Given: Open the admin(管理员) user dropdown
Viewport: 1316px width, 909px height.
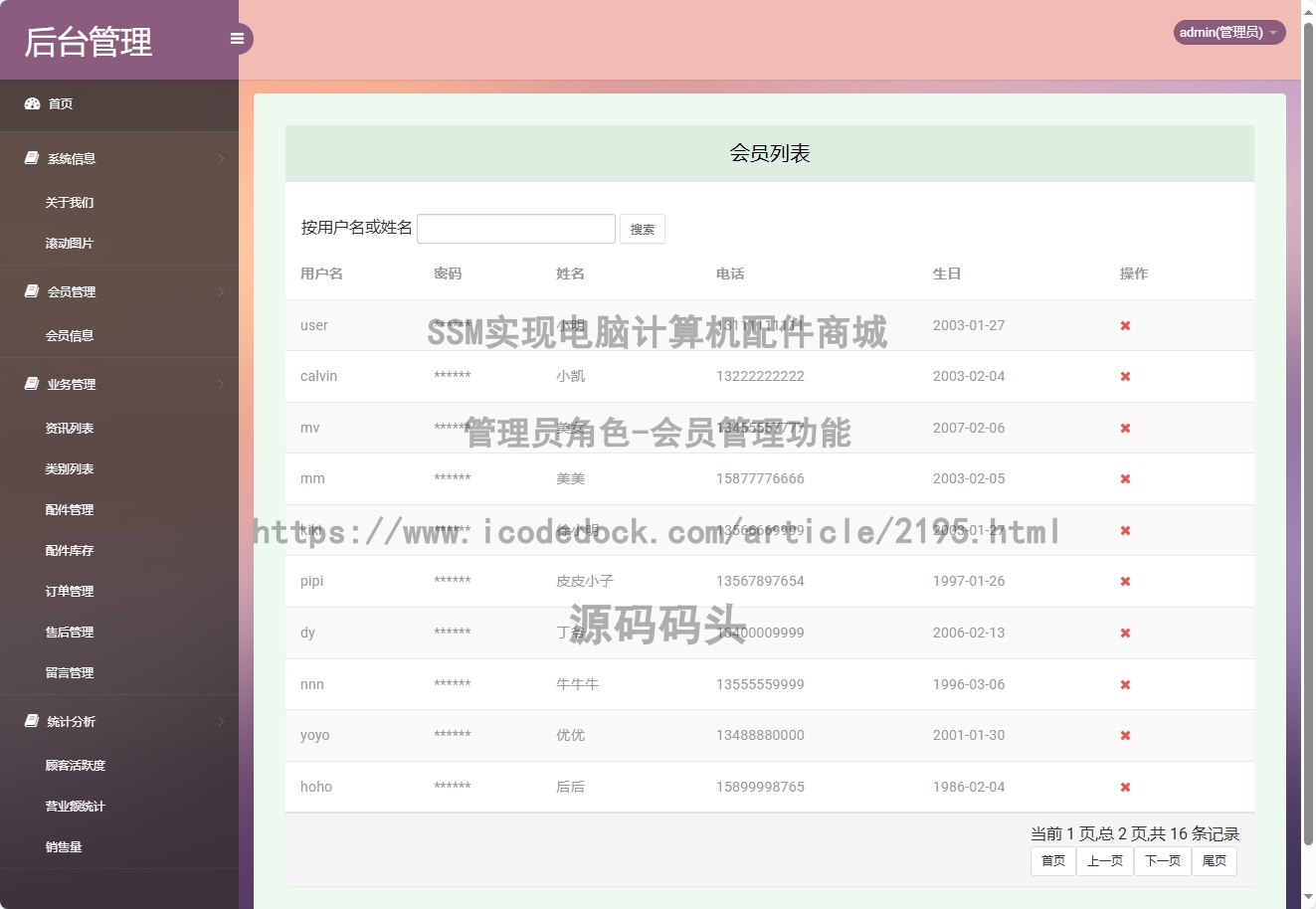Looking at the screenshot, I should pyautogui.click(x=1229, y=32).
